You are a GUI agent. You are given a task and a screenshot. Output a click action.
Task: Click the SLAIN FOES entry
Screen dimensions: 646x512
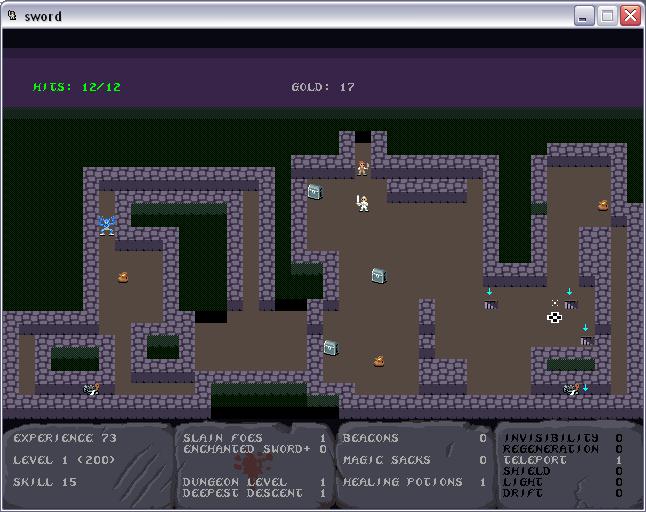point(254,438)
